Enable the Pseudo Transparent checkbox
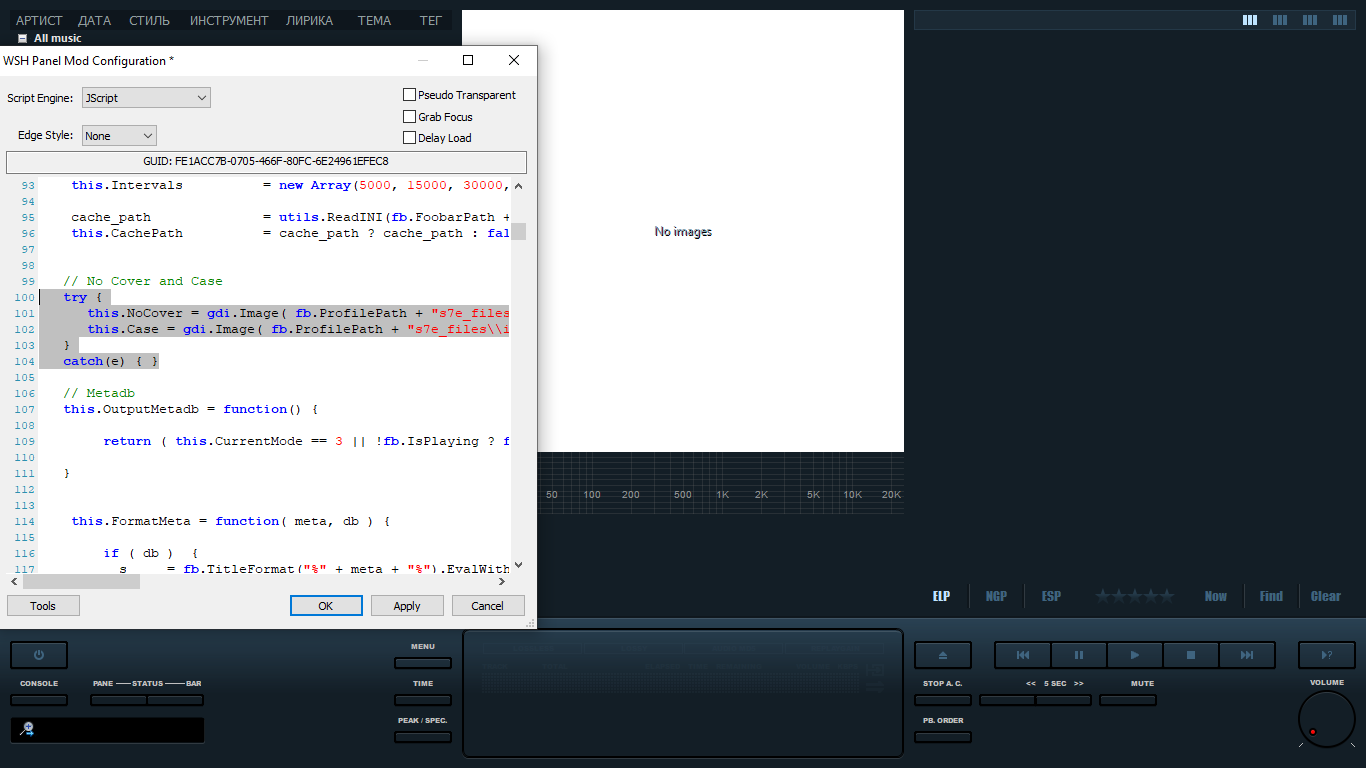 click(409, 95)
